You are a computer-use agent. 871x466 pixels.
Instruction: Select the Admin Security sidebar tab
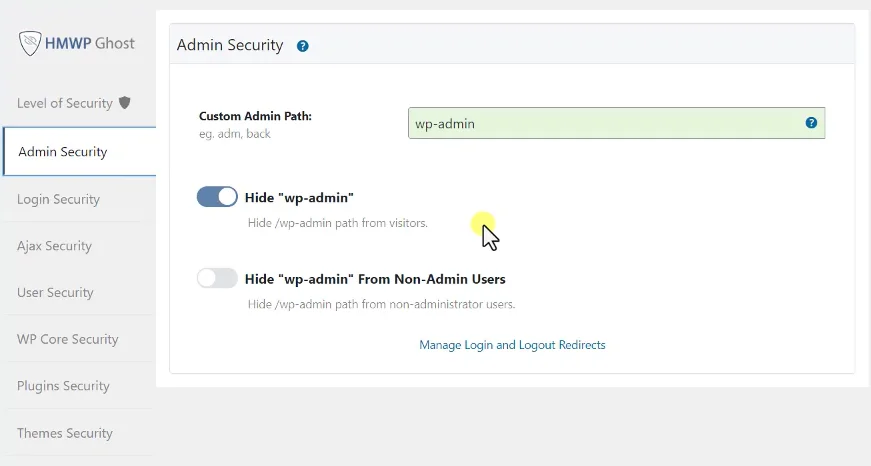pyautogui.click(x=79, y=152)
